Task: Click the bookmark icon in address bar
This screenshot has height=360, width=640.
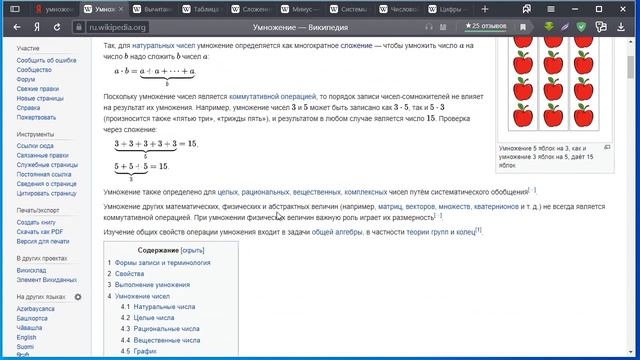Action: coord(522,27)
